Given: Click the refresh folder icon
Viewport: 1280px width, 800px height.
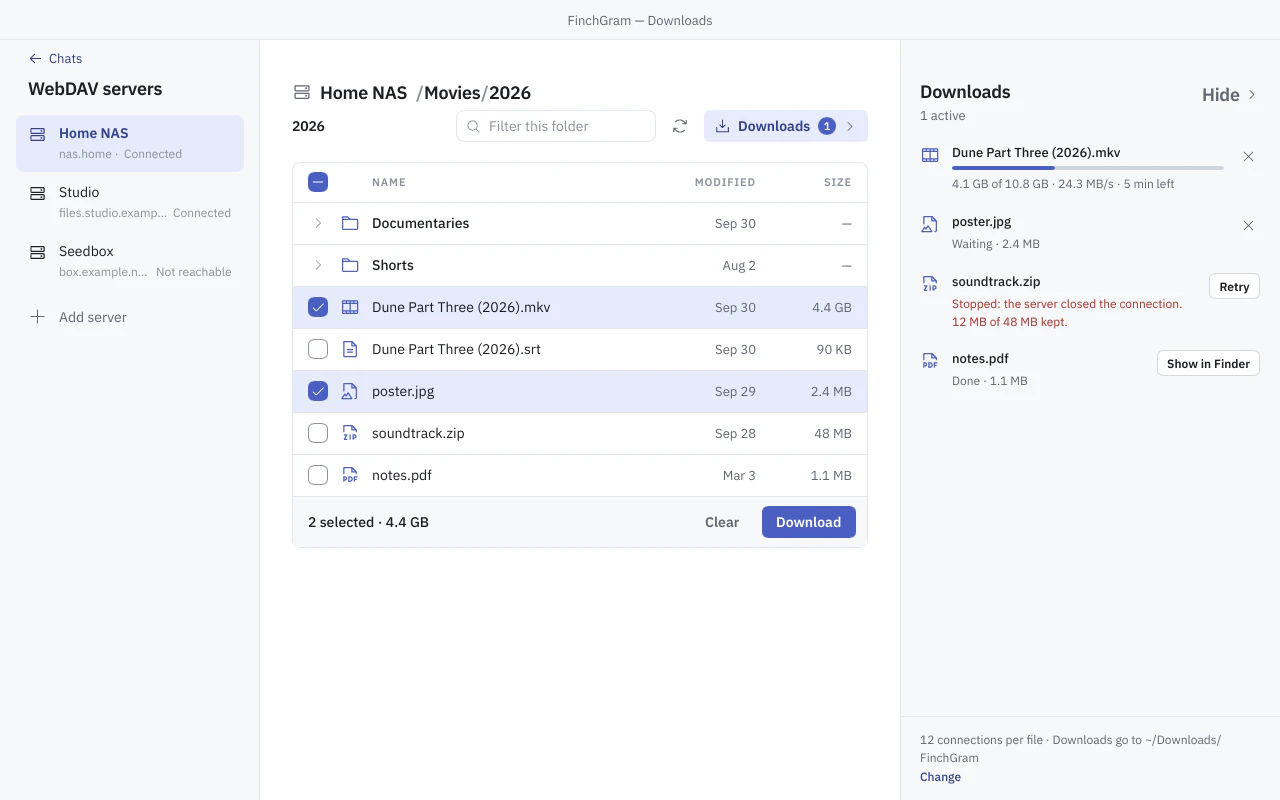Looking at the screenshot, I should click(680, 126).
